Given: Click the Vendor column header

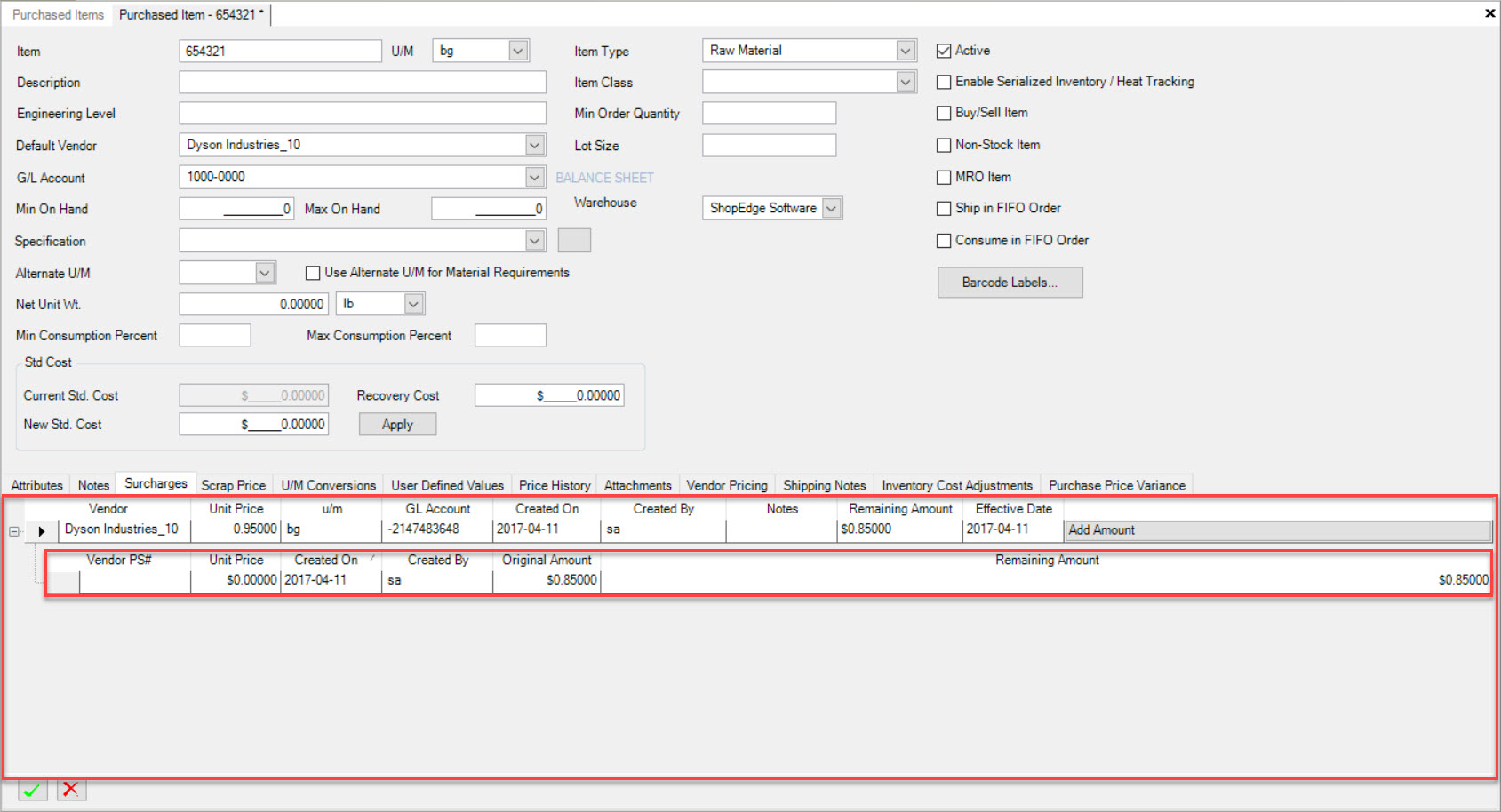Looking at the screenshot, I should 108,509.
